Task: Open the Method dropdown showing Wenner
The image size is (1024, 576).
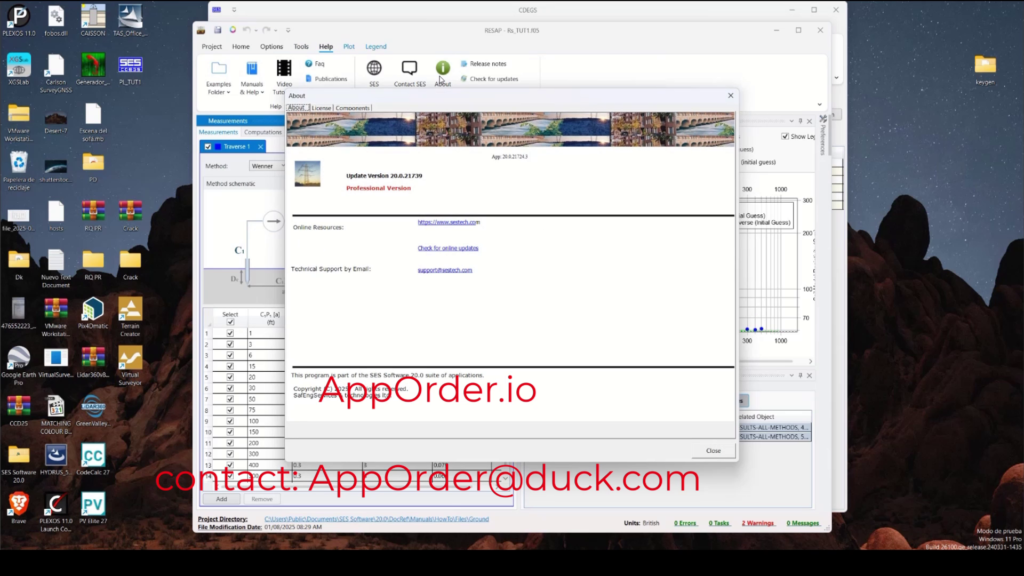Action: pyautogui.click(x=267, y=166)
